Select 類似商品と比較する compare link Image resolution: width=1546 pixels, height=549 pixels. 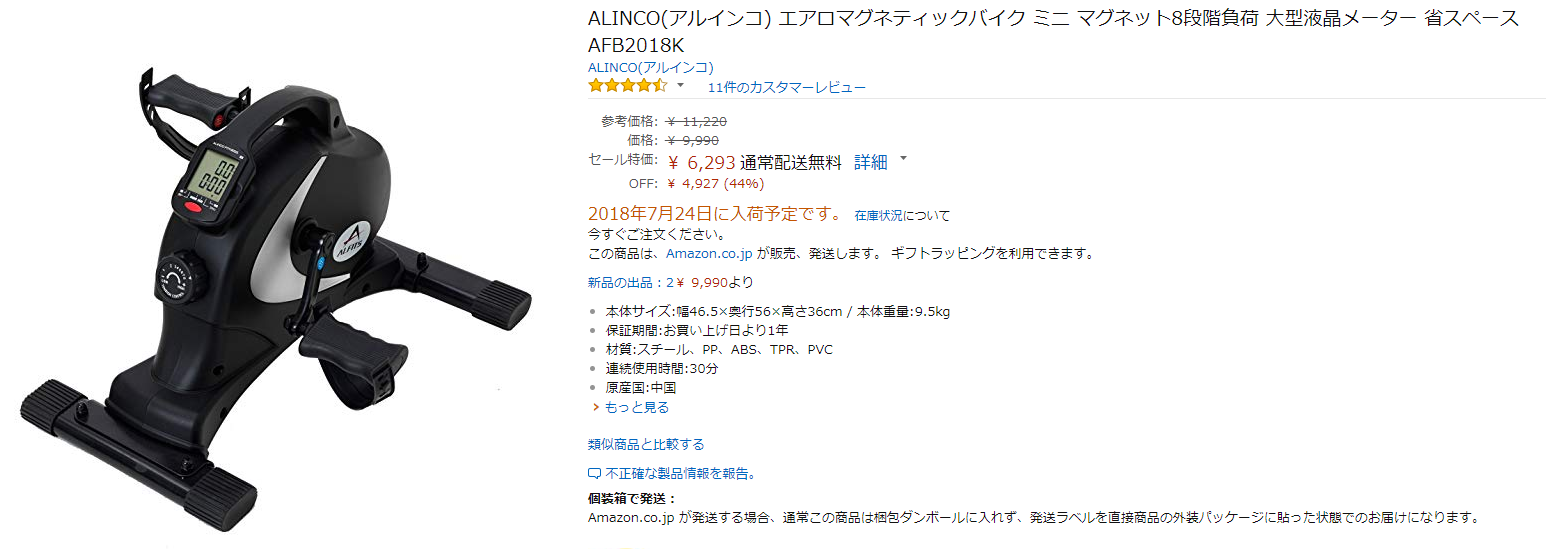pos(646,445)
